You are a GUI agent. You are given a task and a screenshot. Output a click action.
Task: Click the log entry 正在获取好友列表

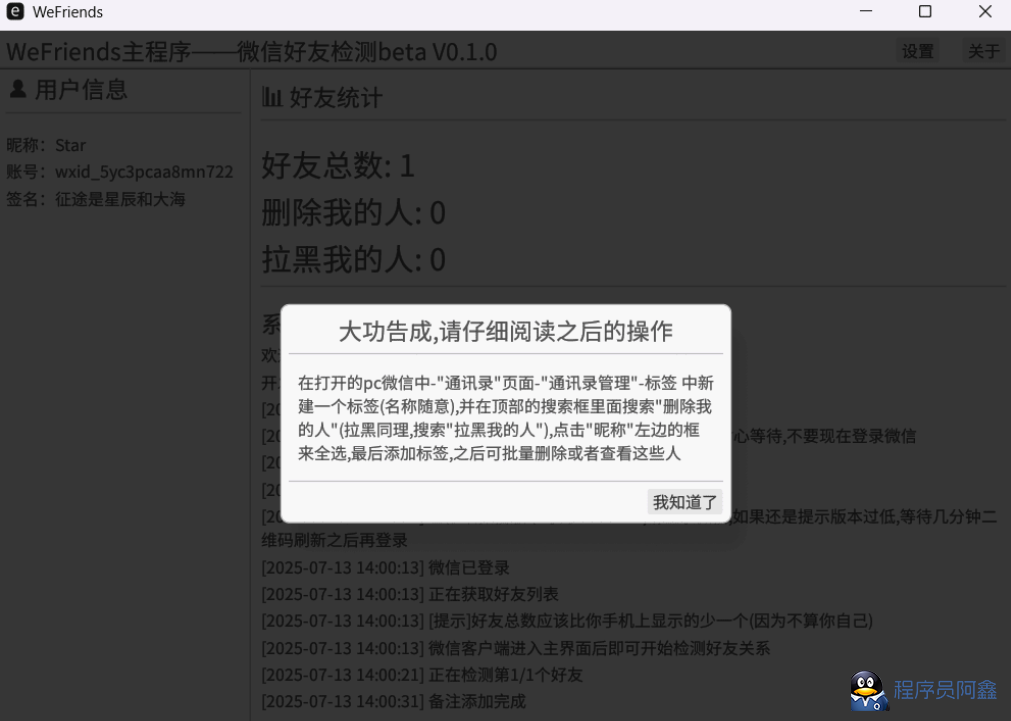tap(409, 594)
